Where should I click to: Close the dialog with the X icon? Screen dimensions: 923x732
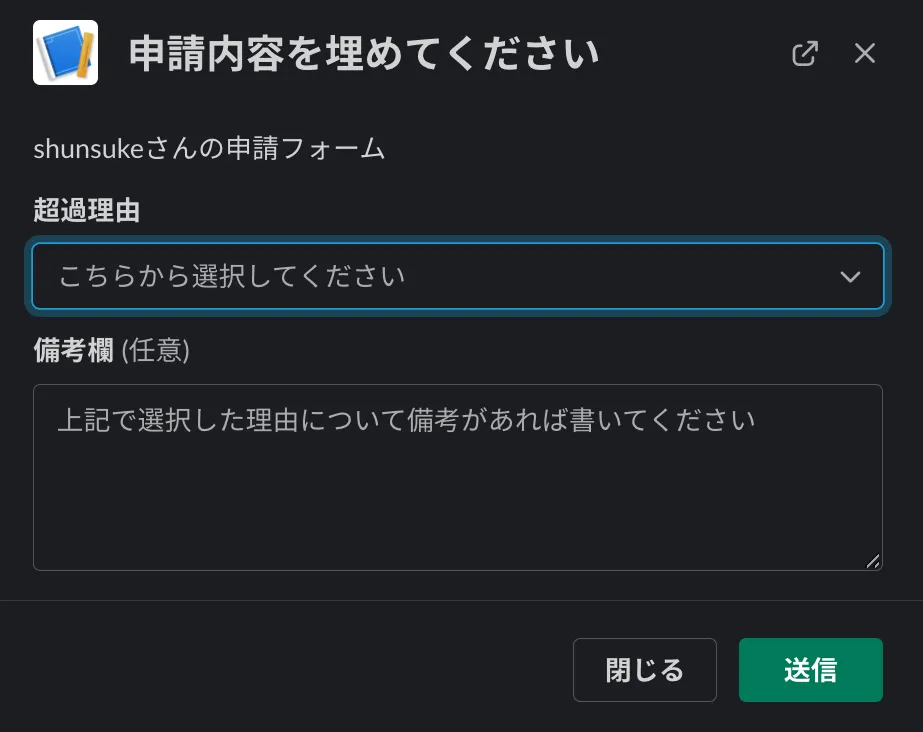point(865,53)
